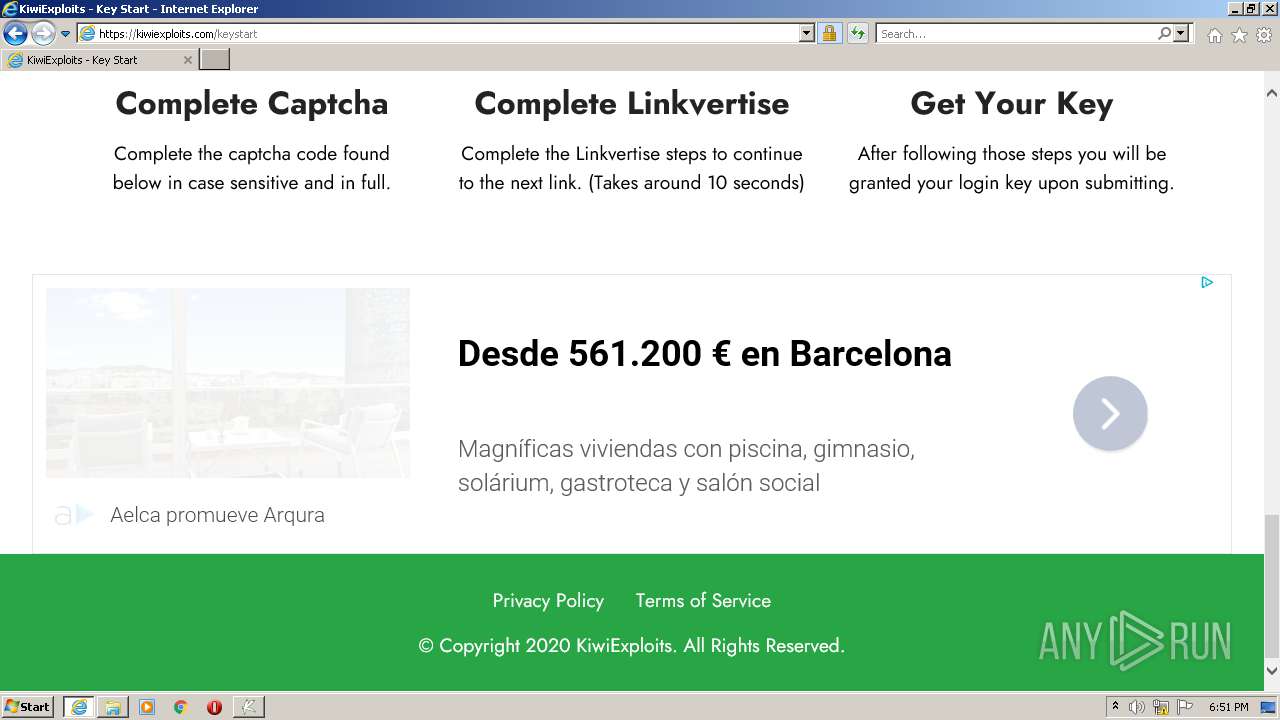Viewport: 1280px width, 720px height.
Task: Click the 6:51 PM clock
Action: pyautogui.click(x=1228, y=707)
